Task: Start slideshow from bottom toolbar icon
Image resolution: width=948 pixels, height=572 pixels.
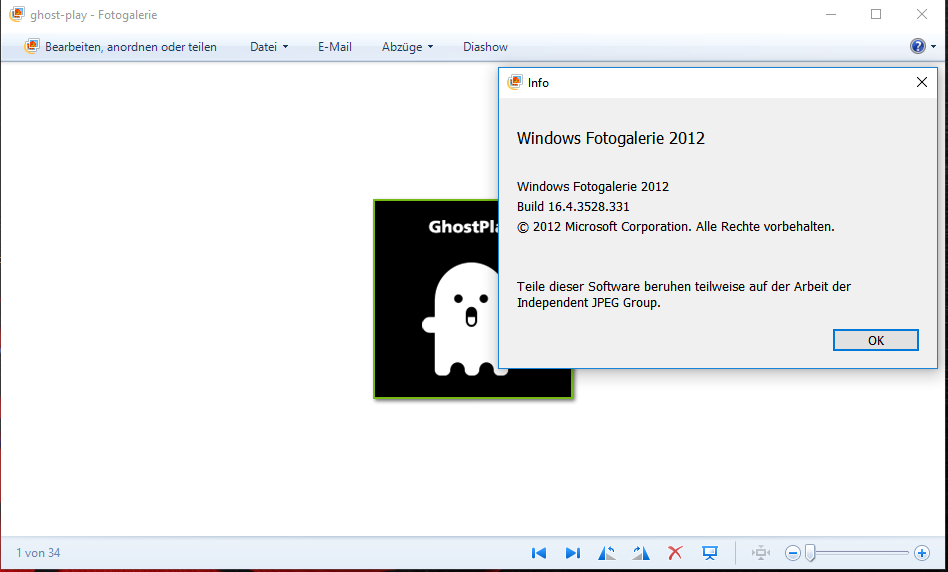Action: [710, 553]
